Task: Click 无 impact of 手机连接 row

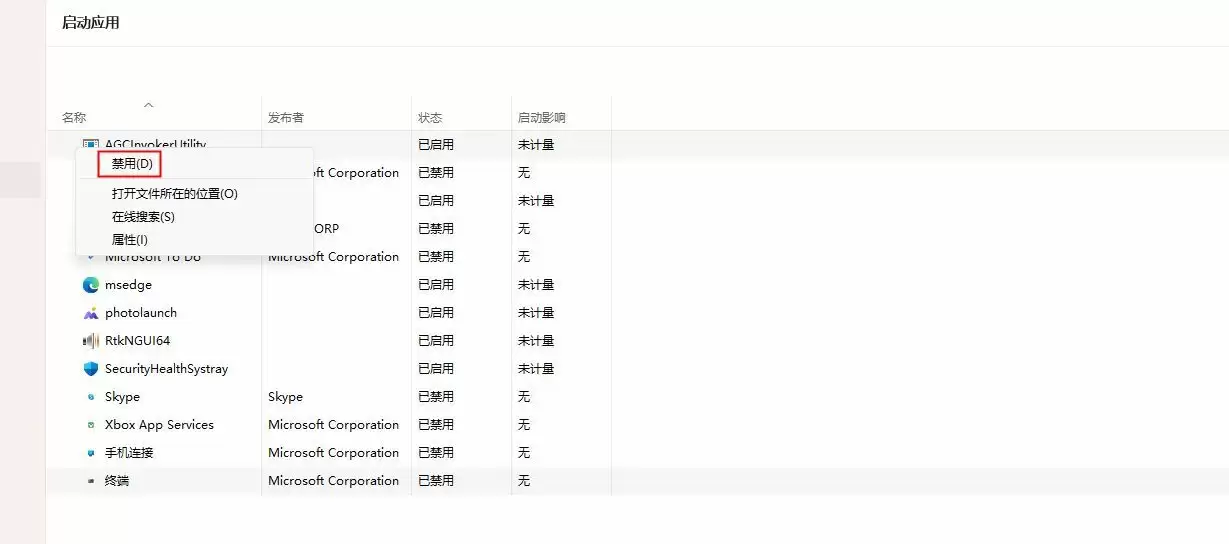Action: point(524,453)
